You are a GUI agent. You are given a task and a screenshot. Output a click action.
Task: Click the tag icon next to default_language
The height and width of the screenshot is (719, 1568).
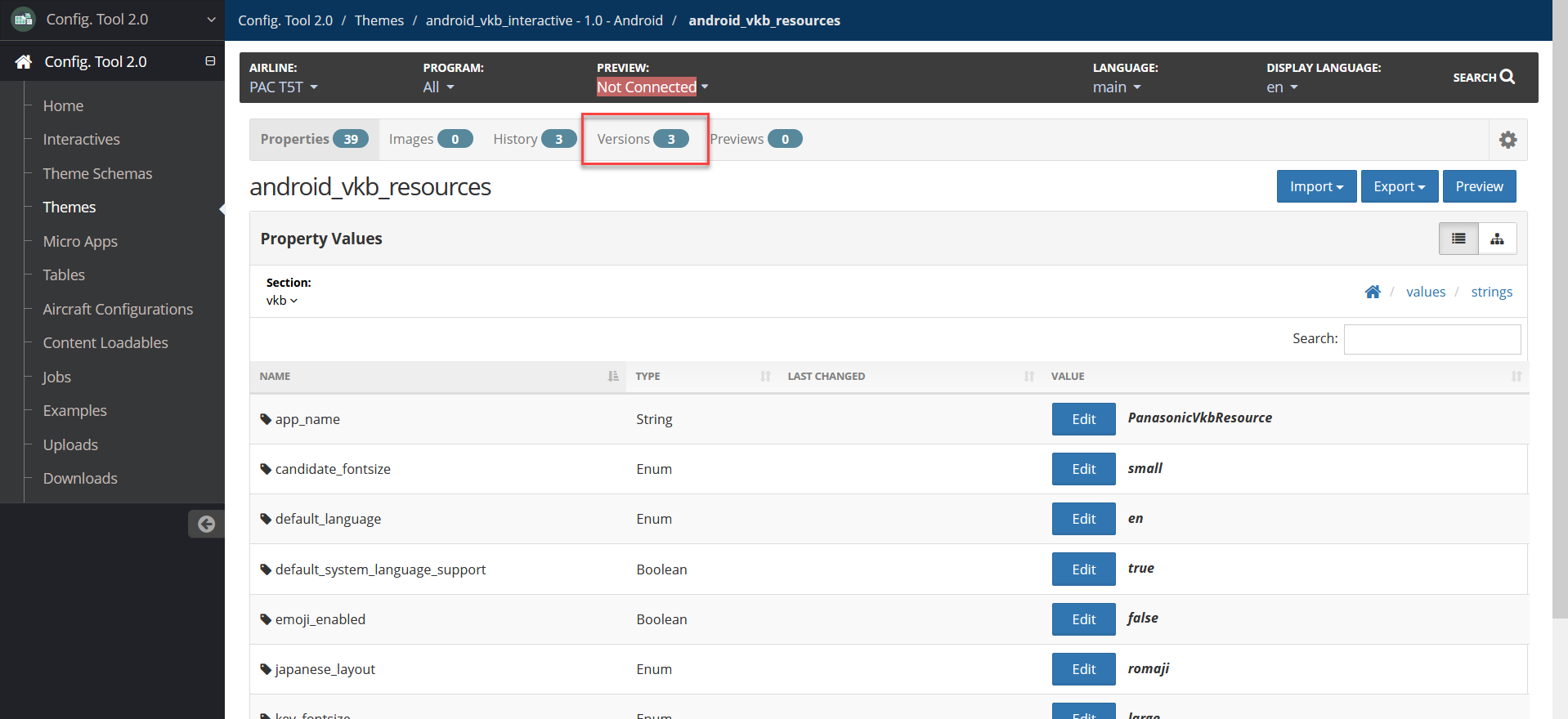tap(266, 519)
